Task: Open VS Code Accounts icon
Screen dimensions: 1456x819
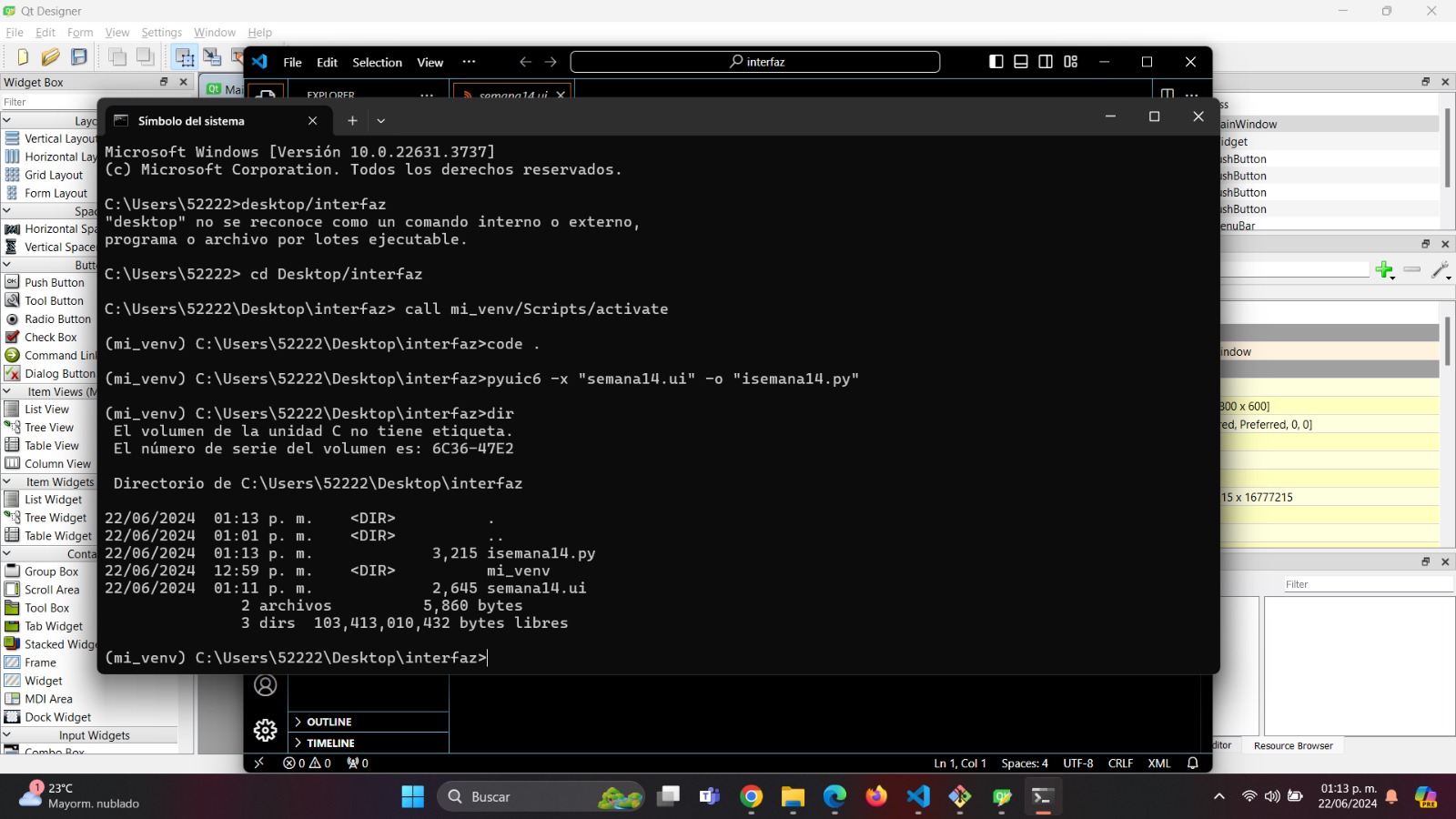Action: (x=266, y=685)
